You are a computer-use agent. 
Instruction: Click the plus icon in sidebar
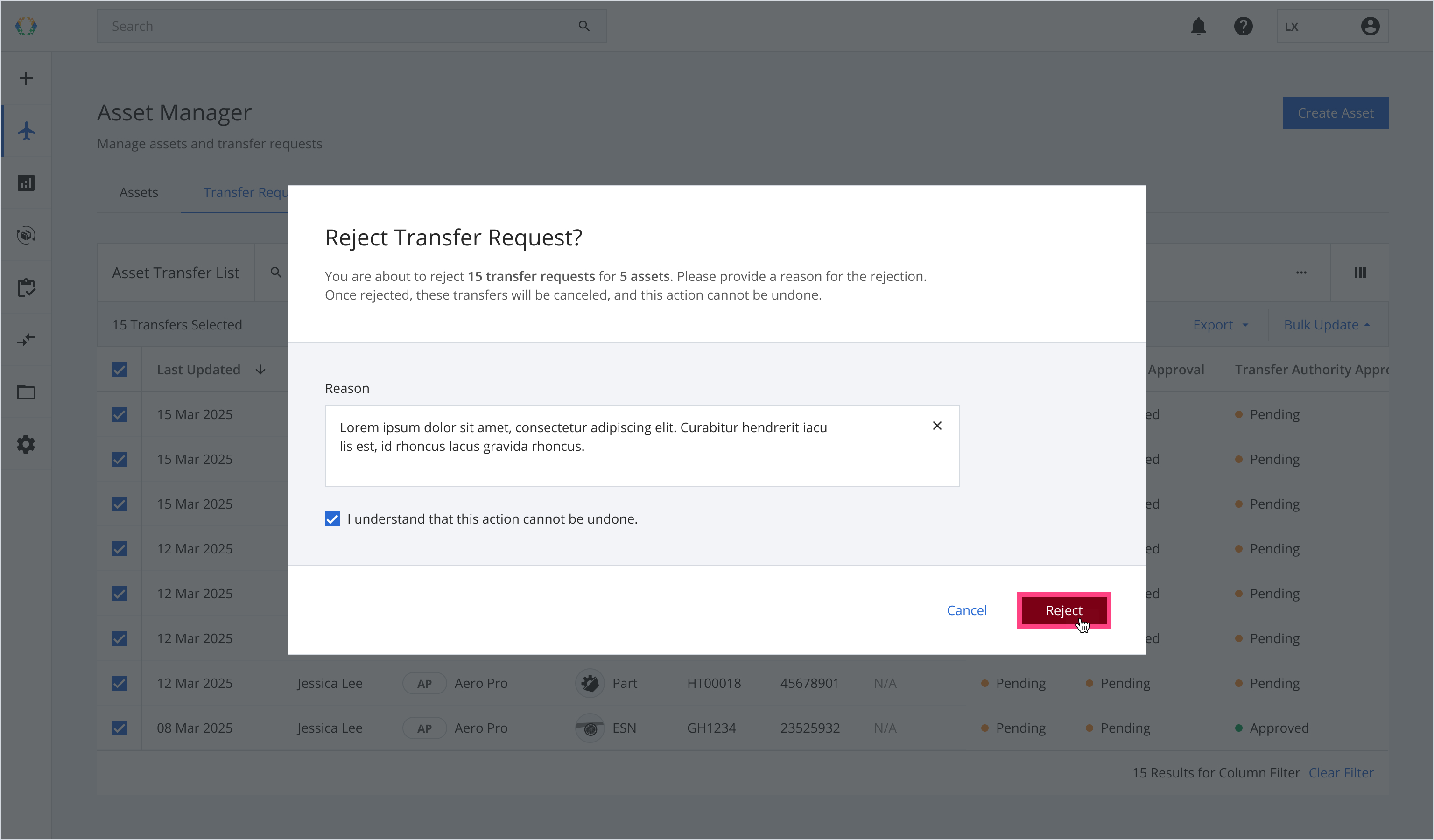tap(26, 78)
